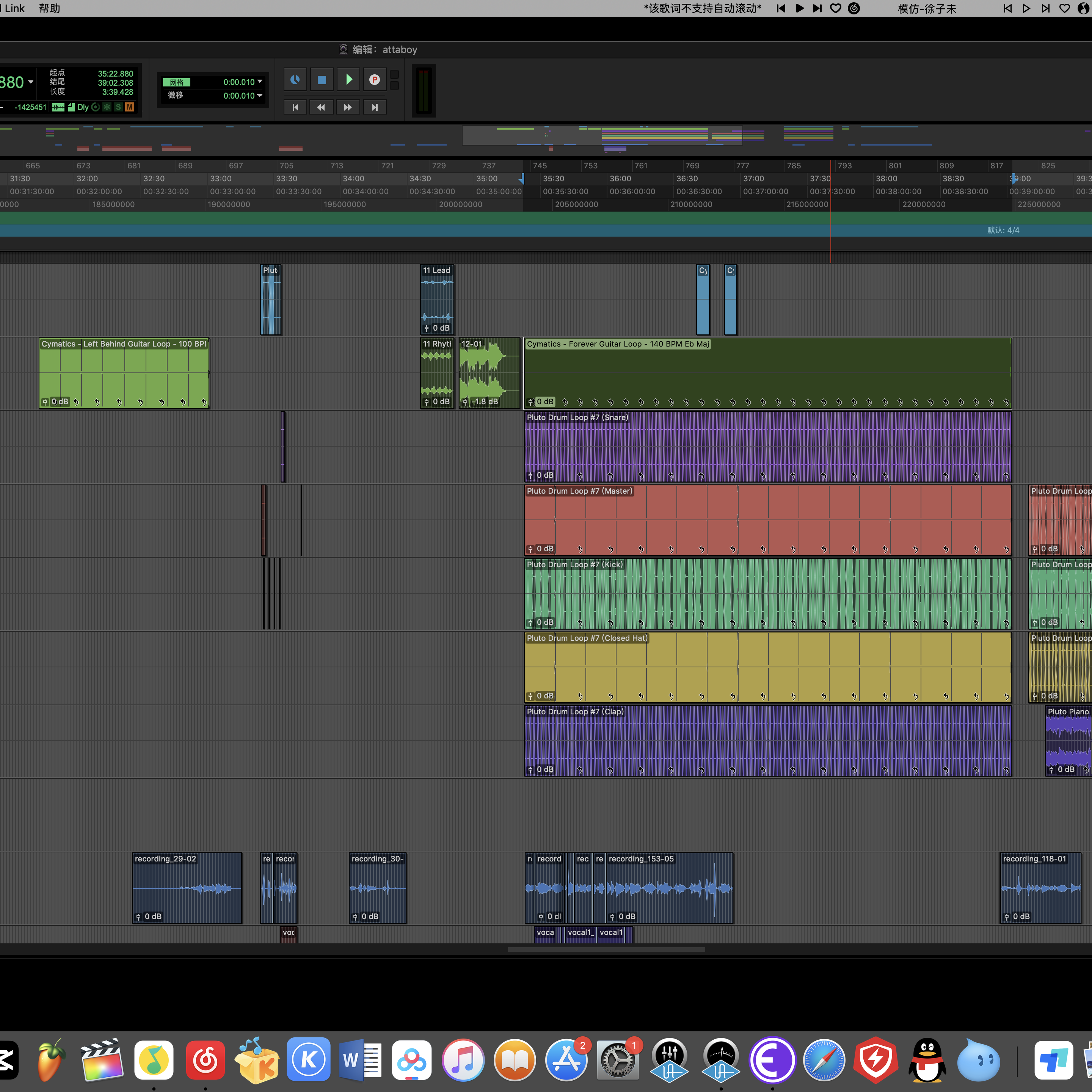The image size is (1092, 1092).
Task: Go to end of session
Action: tap(375, 107)
